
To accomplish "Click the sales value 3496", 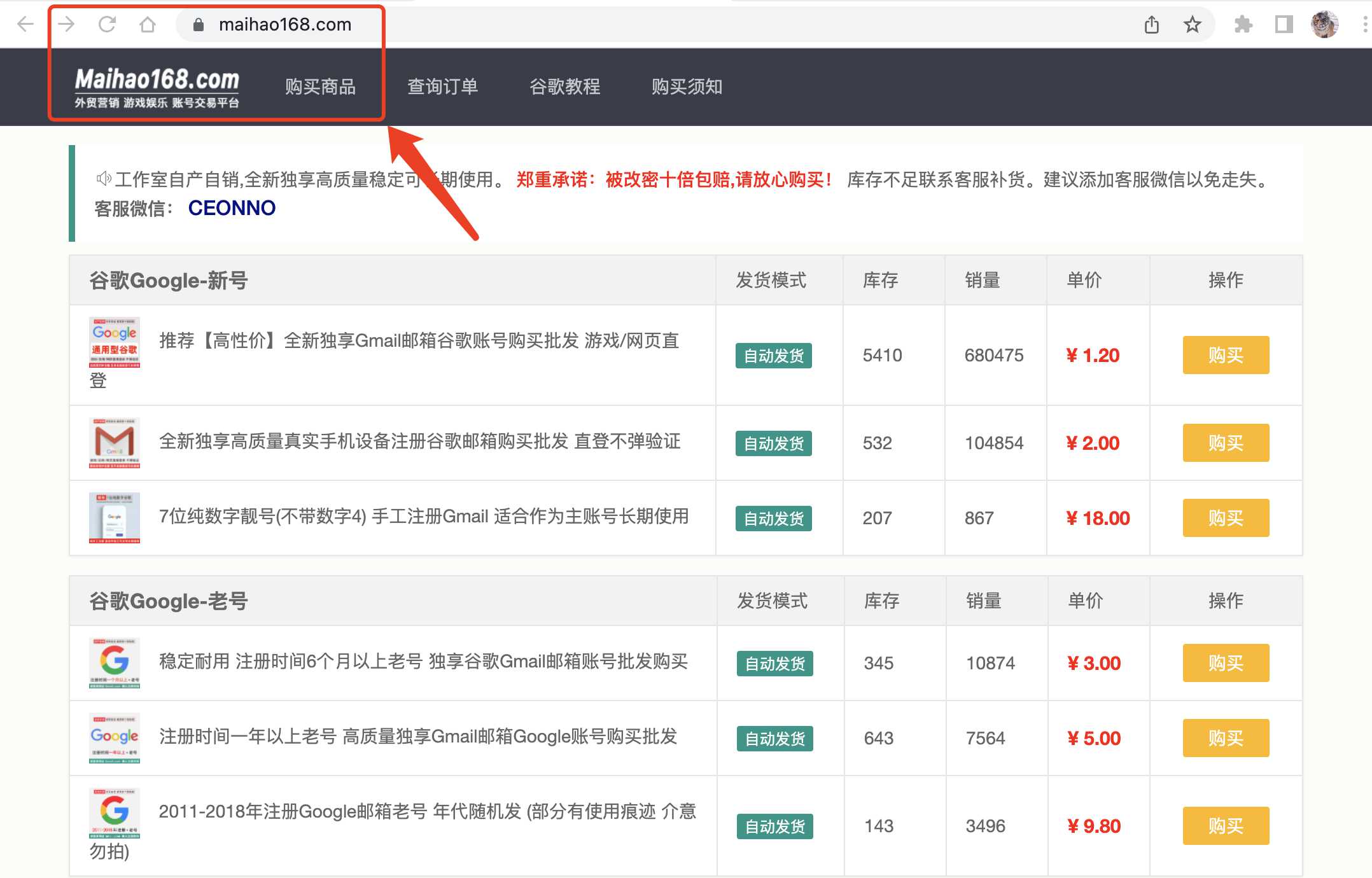I will pyautogui.click(x=985, y=826).
